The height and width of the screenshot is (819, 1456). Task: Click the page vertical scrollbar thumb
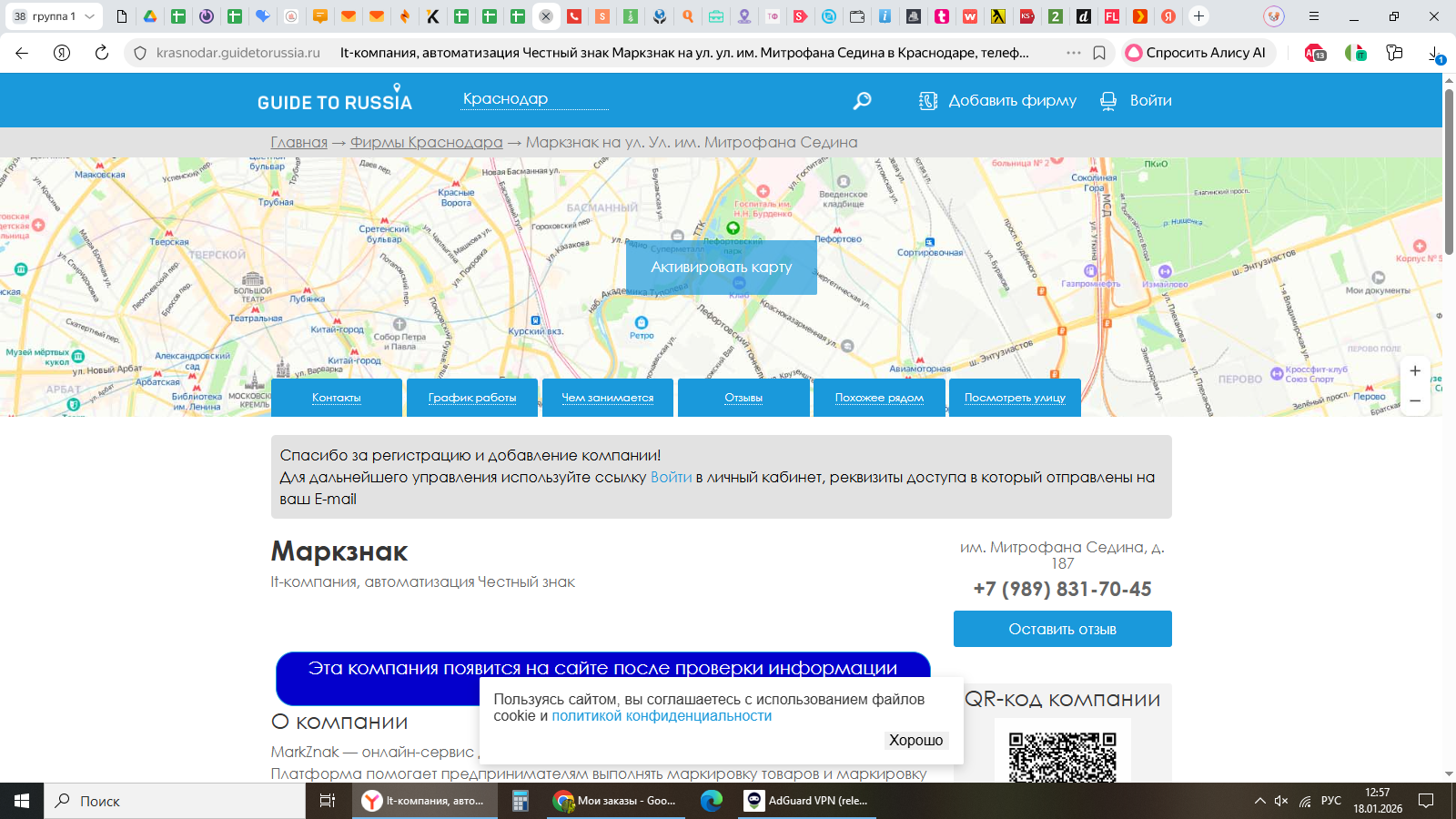(1449, 171)
